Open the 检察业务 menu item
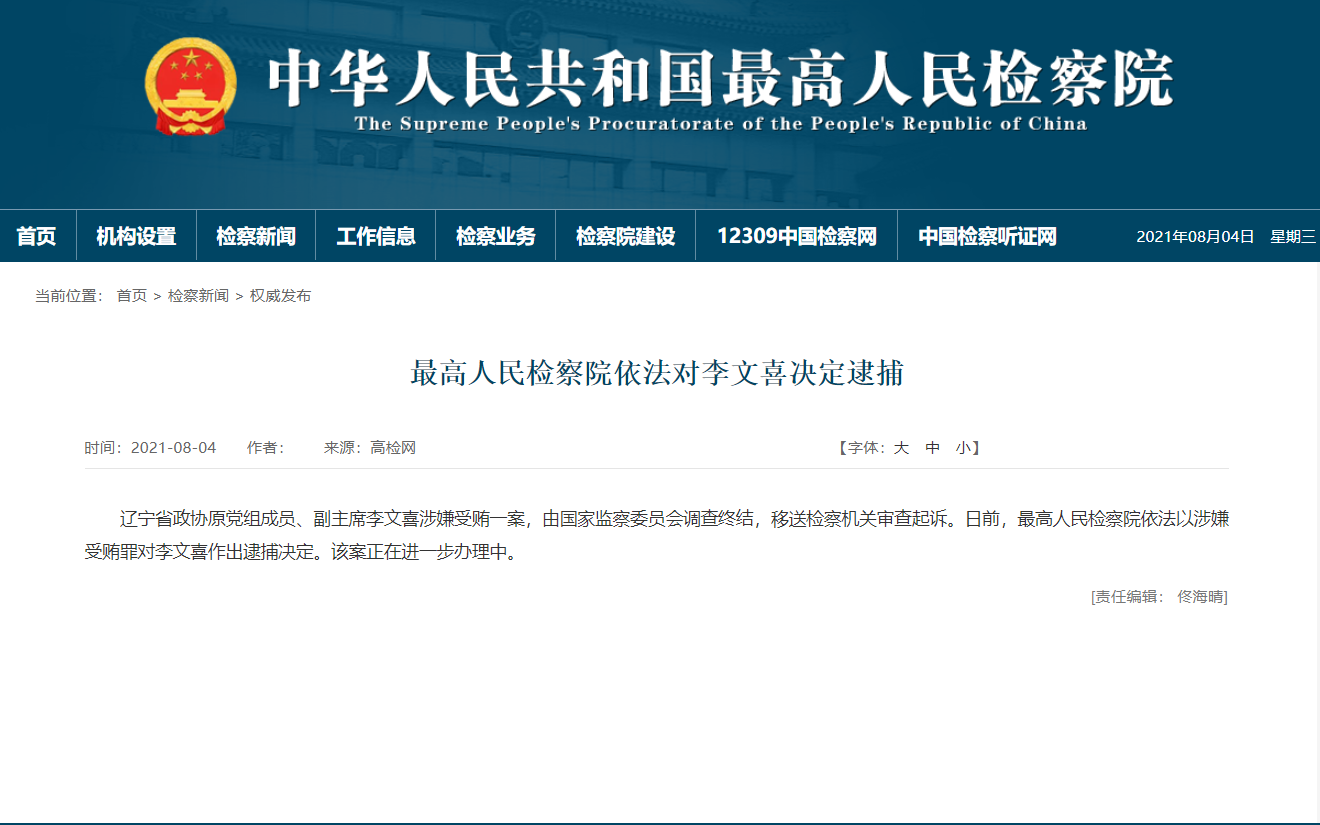The width and height of the screenshot is (1320, 825). tap(496, 237)
